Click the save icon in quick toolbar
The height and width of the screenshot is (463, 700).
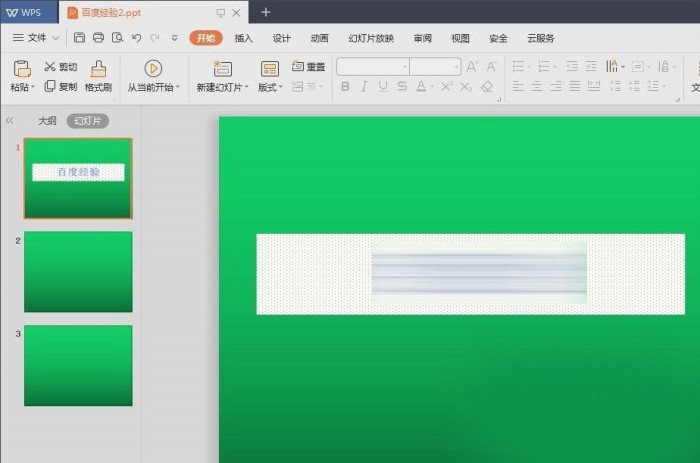pyautogui.click(x=80, y=38)
